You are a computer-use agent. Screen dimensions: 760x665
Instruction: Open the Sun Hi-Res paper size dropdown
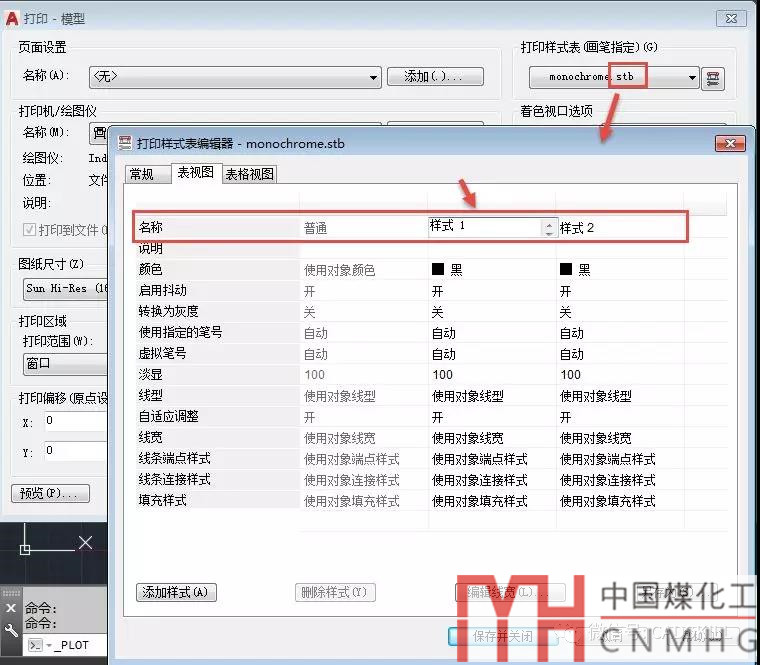tap(66, 289)
